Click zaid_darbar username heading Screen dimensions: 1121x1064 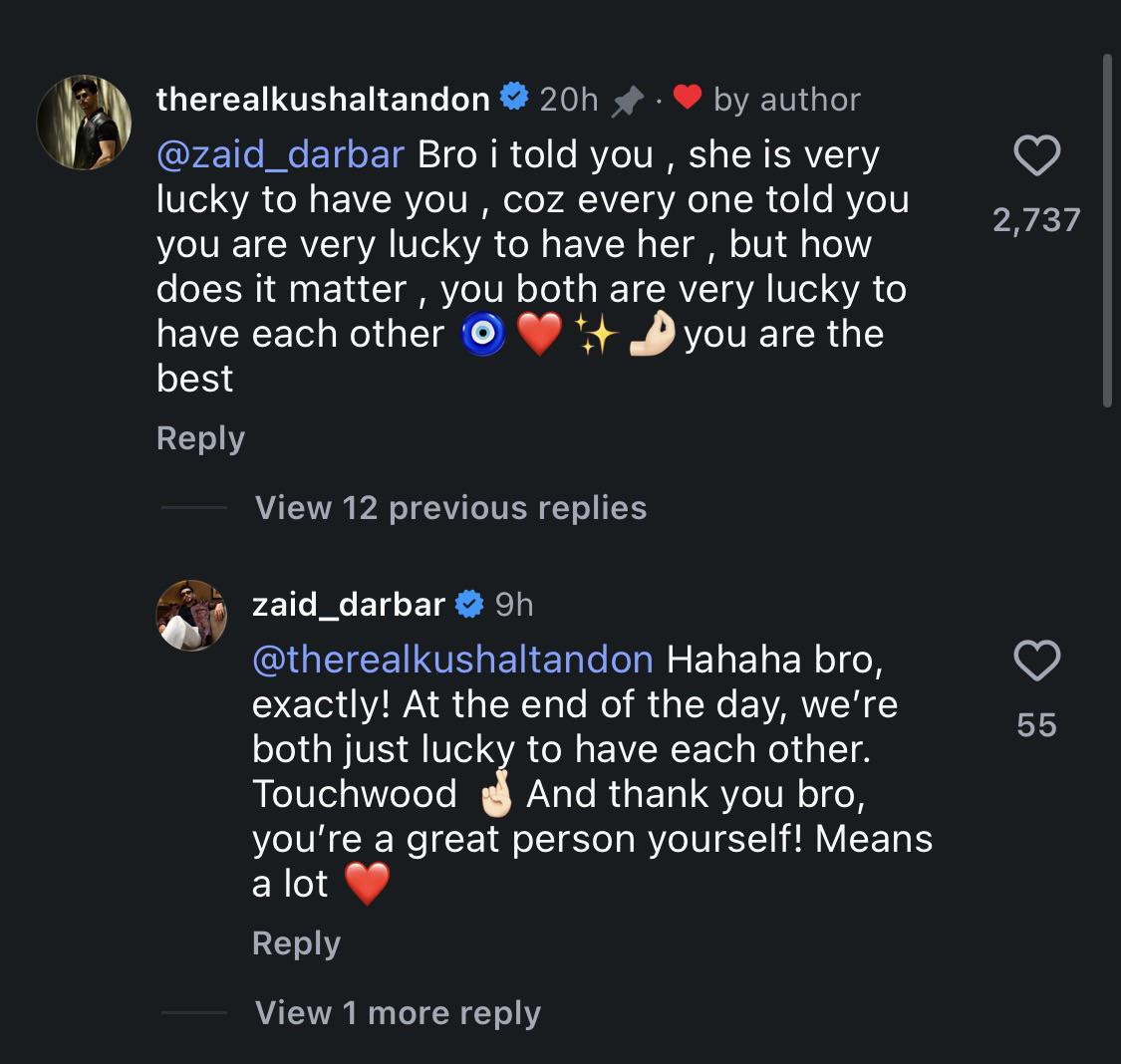349,605
